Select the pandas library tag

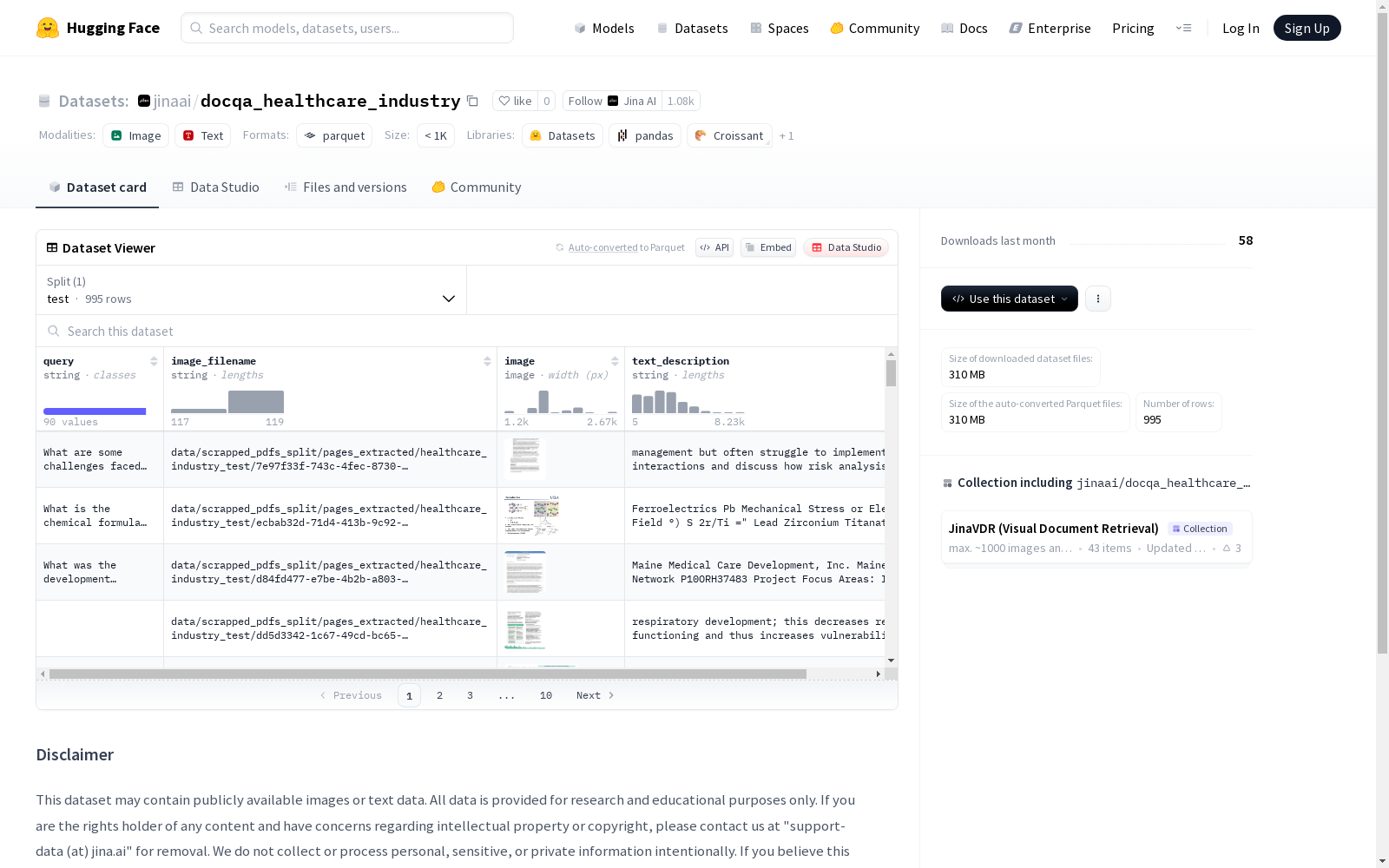click(645, 135)
